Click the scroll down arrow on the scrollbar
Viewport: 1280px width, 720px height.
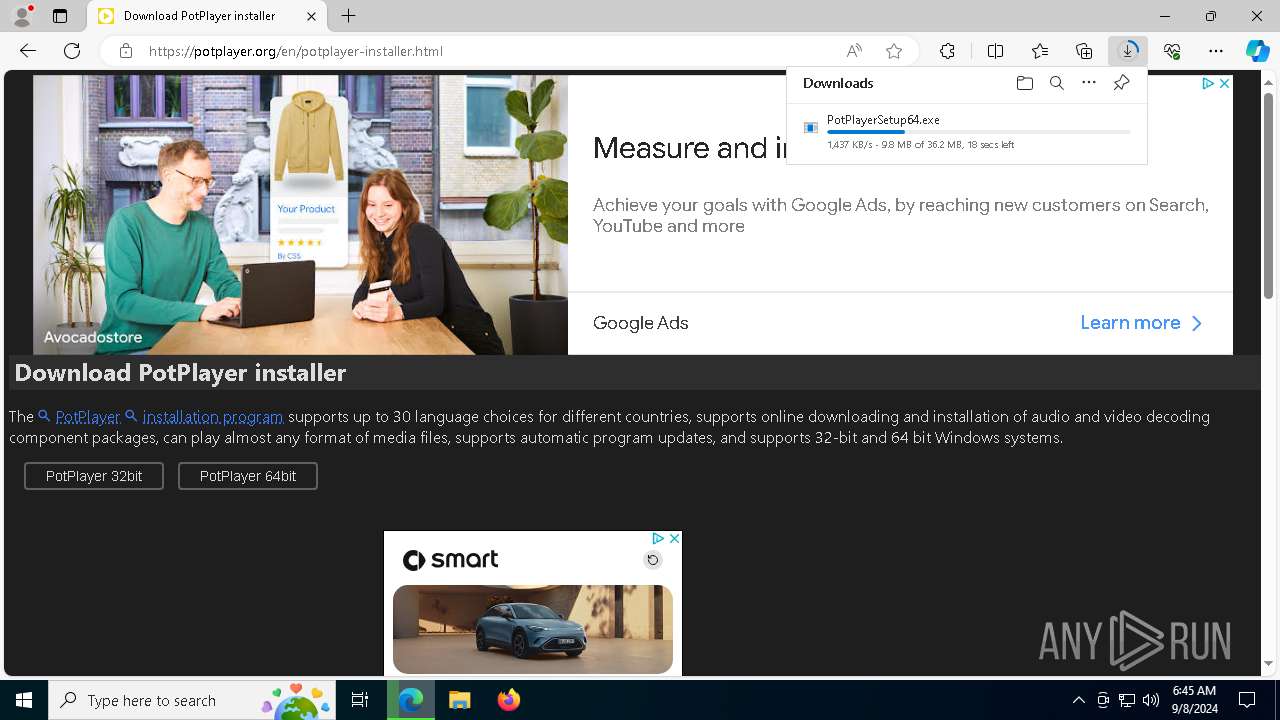click(1269, 664)
